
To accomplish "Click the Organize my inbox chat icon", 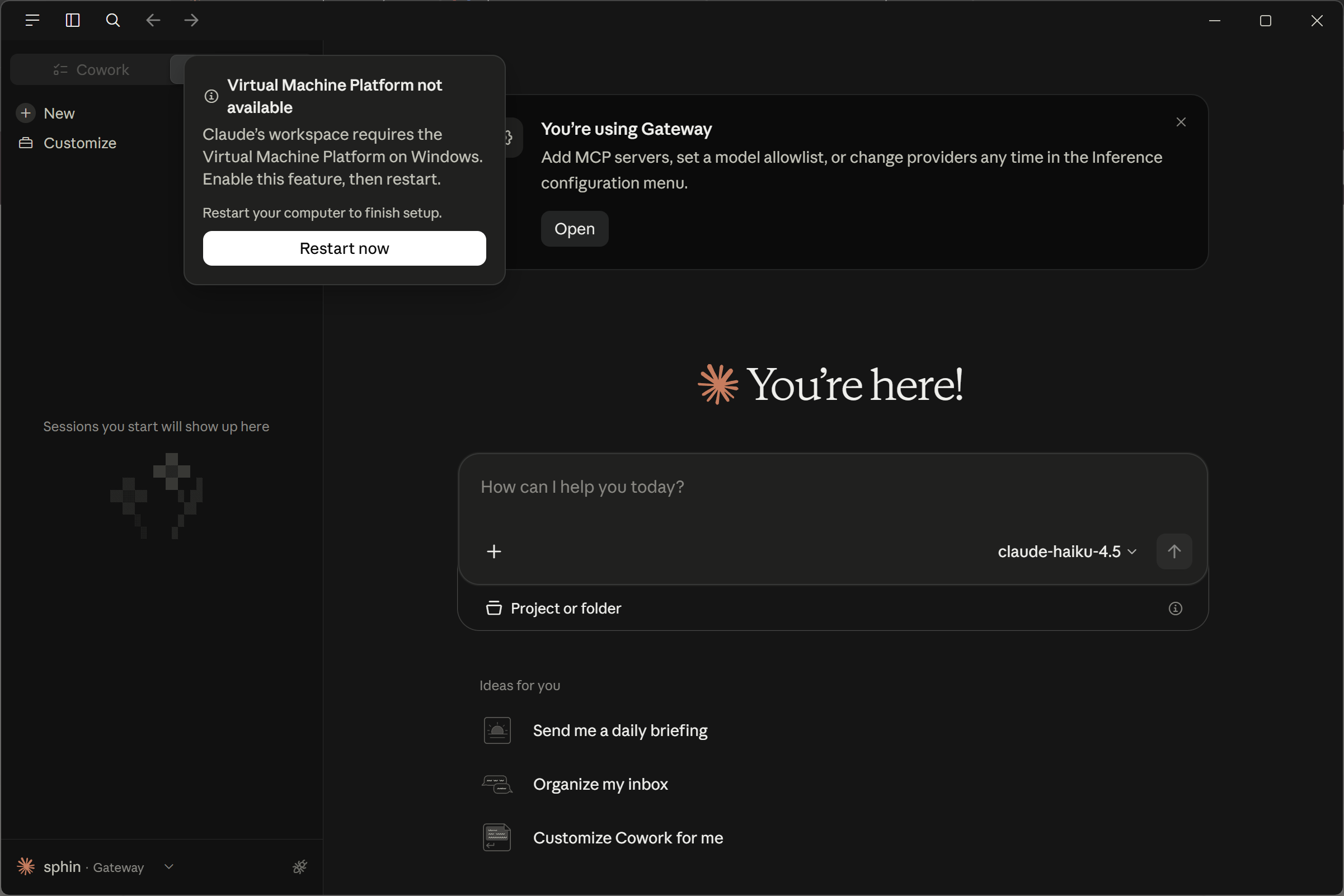I will [x=497, y=784].
